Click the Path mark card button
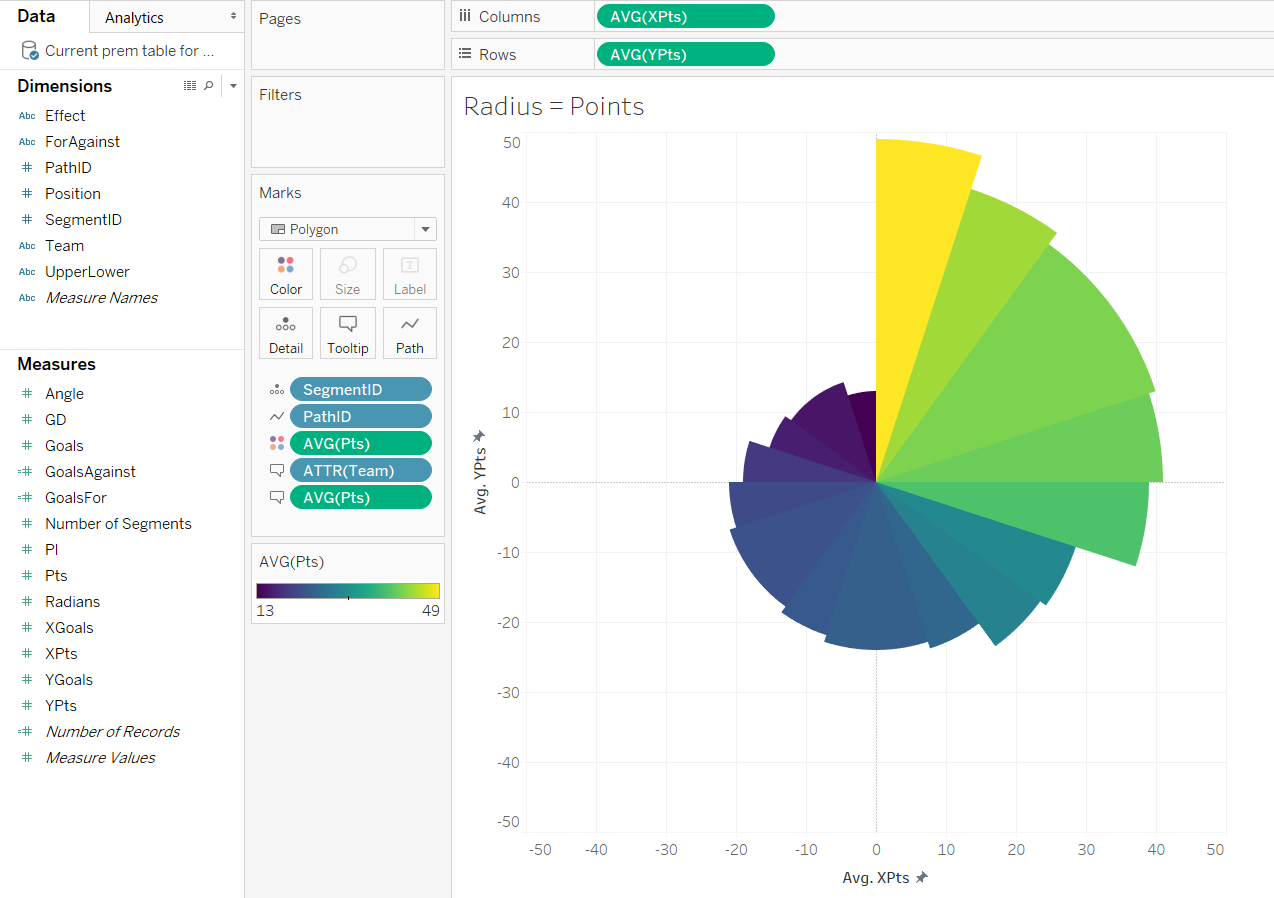The image size is (1274, 898). pyautogui.click(x=409, y=333)
